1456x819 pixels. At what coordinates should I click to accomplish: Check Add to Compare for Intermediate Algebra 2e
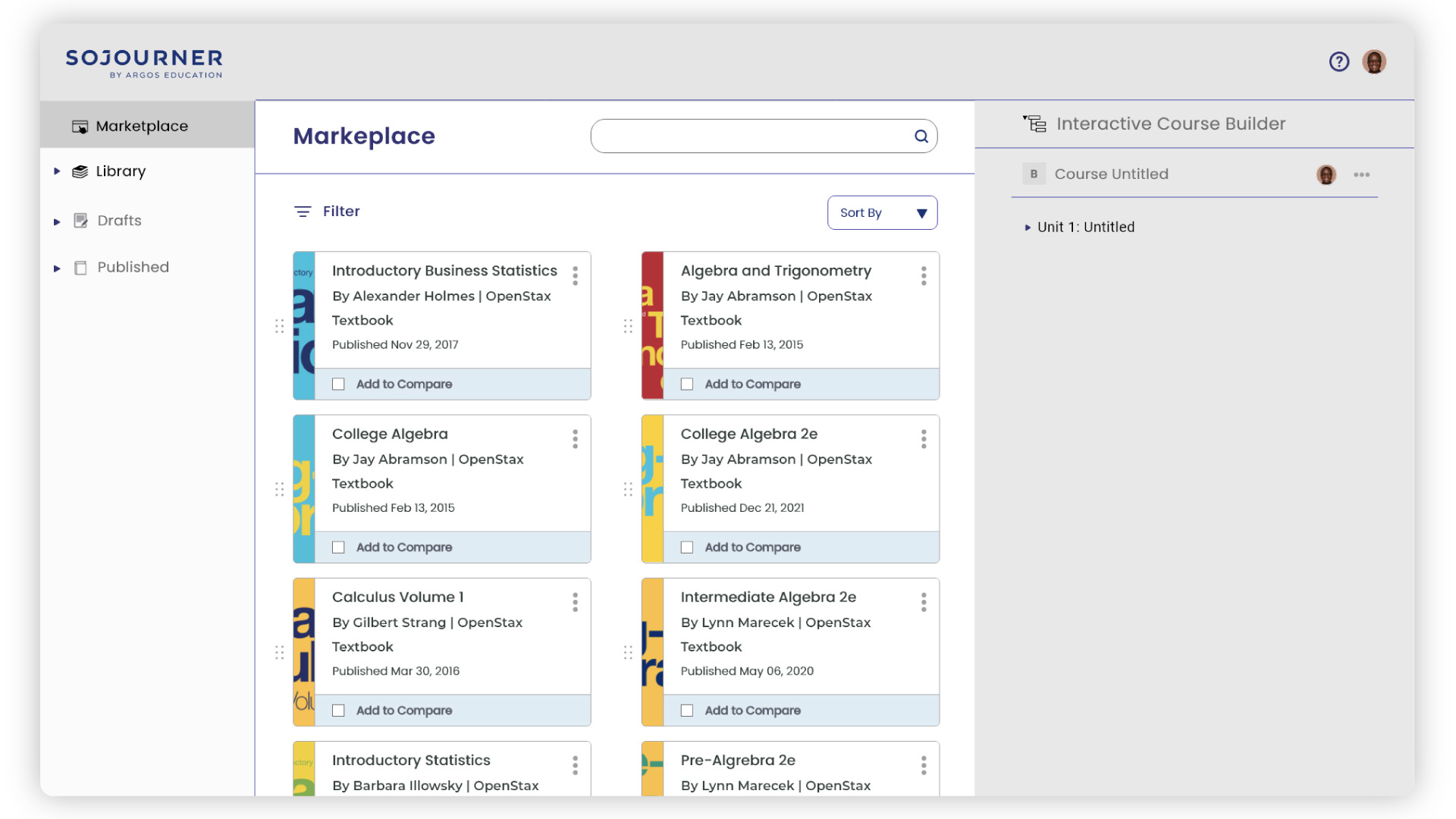pos(687,711)
